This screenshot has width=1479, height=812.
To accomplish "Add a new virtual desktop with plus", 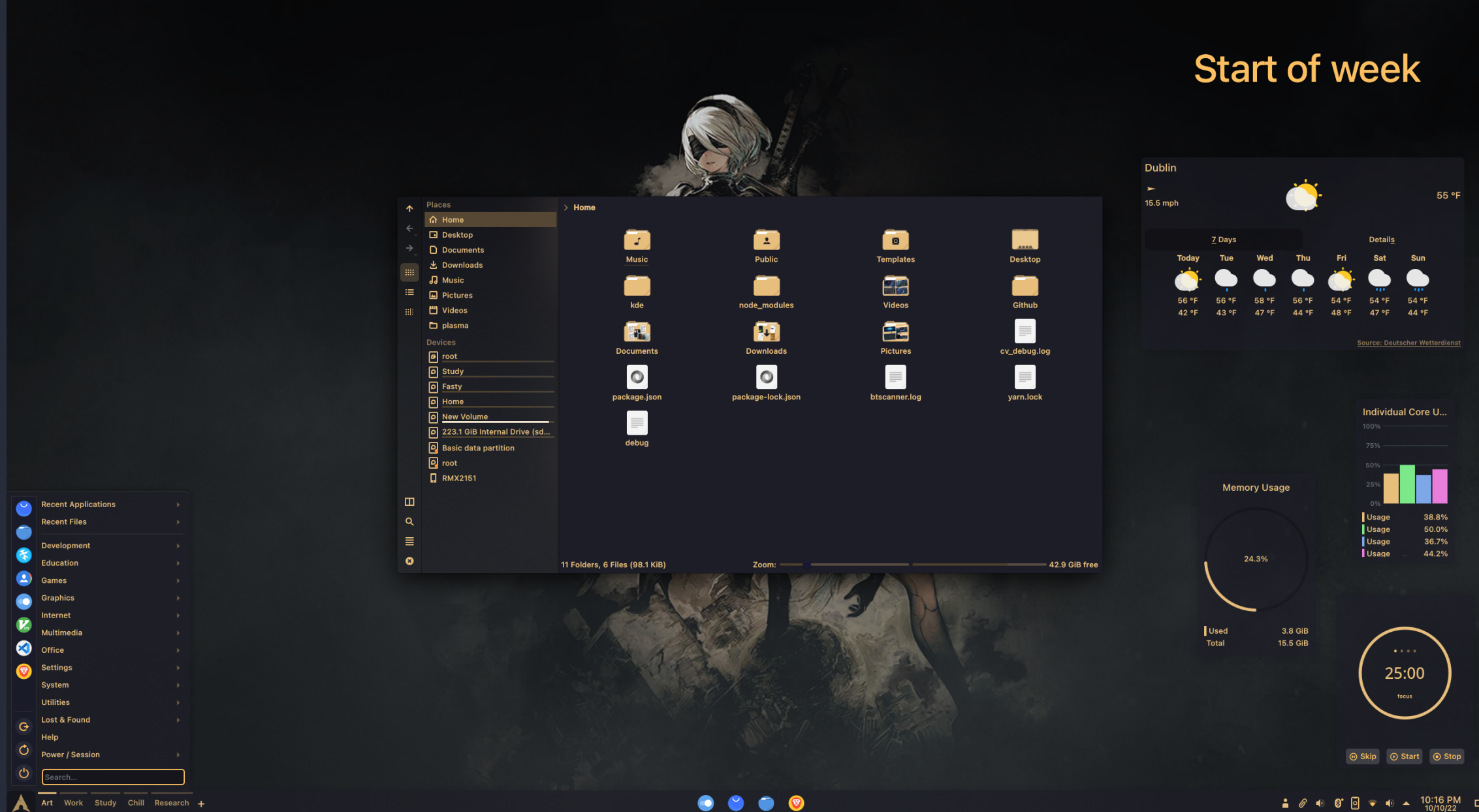I will pyautogui.click(x=201, y=804).
